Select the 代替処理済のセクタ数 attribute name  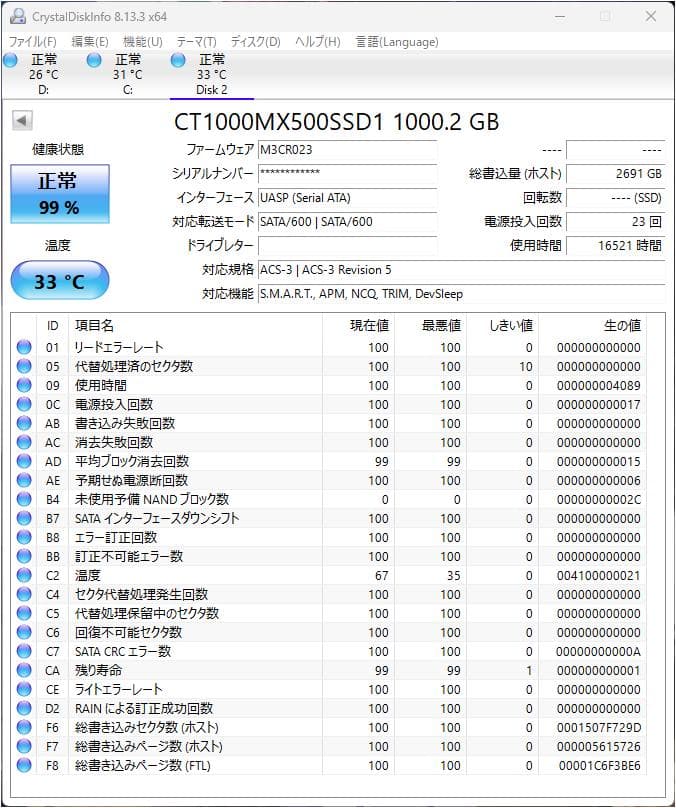134,366
